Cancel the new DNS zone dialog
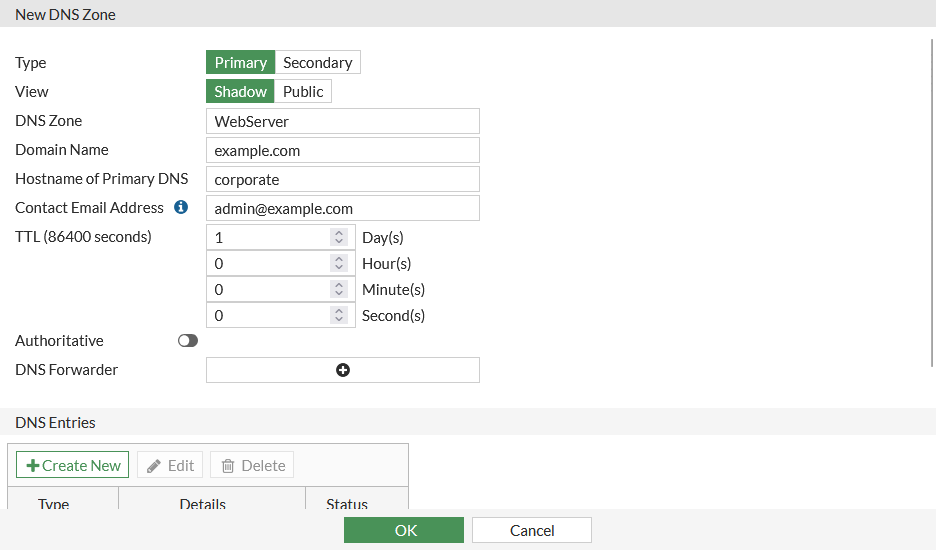 (x=532, y=530)
